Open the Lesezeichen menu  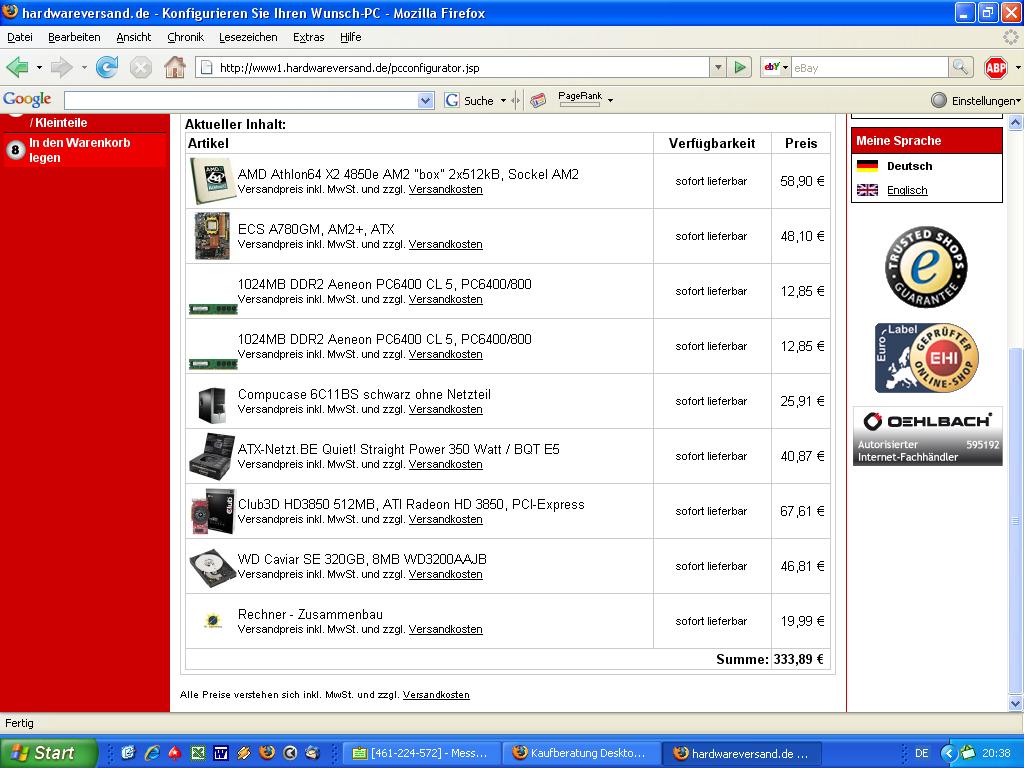(248, 37)
